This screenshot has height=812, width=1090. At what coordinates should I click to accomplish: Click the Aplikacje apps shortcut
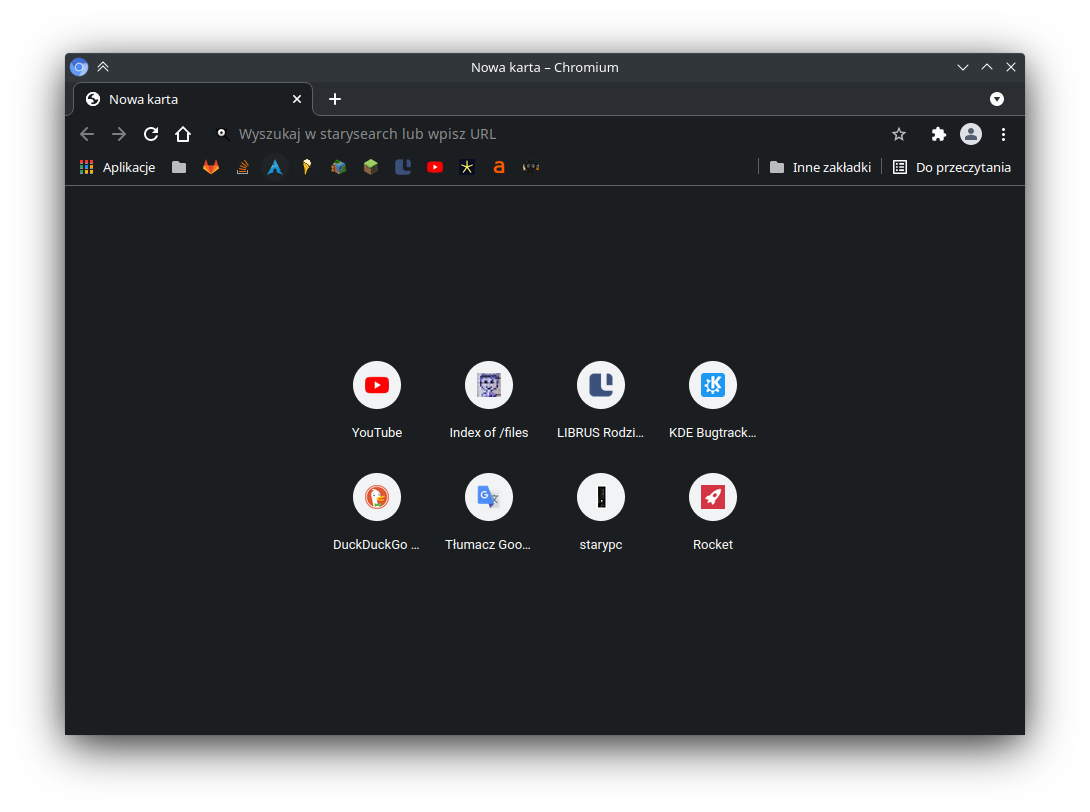(x=118, y=167)
